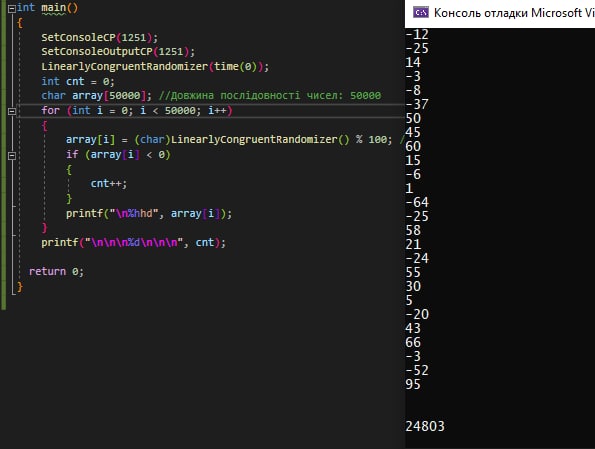Click the console output value 66
The width and height of the screenshot is (595, 449).
pos(413,342)
